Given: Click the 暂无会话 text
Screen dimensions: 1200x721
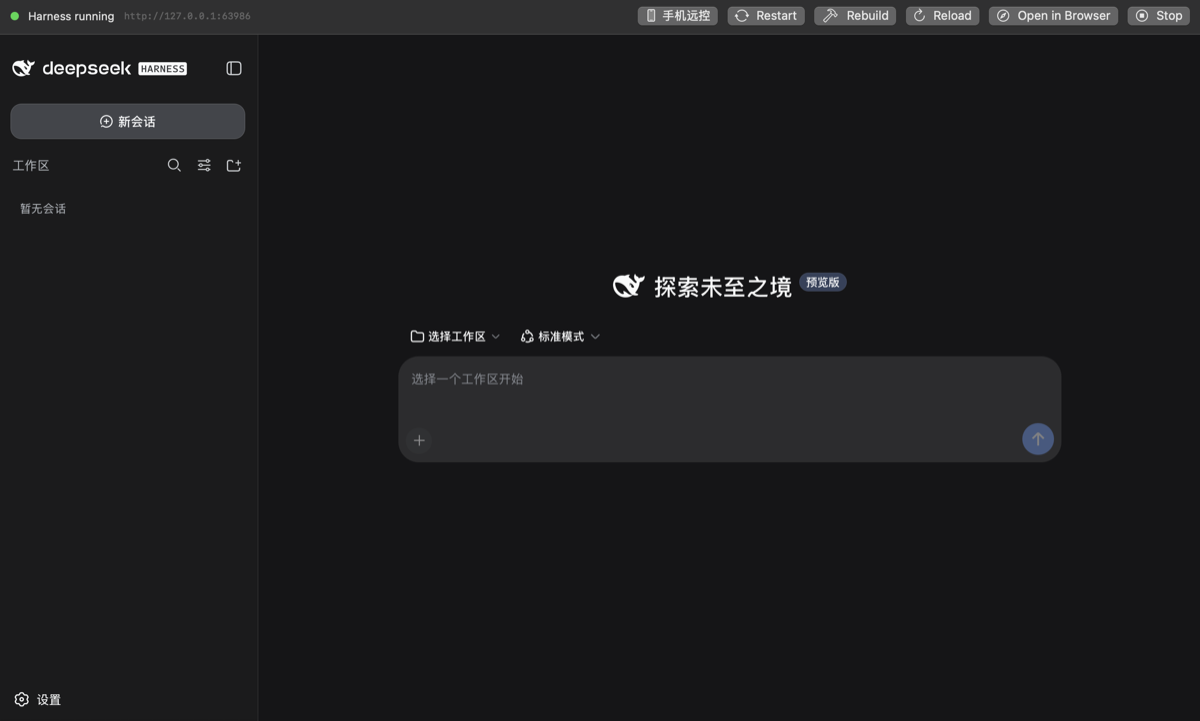Looking at the screenshot, I should pyautogui.click(x=43, y=209).
